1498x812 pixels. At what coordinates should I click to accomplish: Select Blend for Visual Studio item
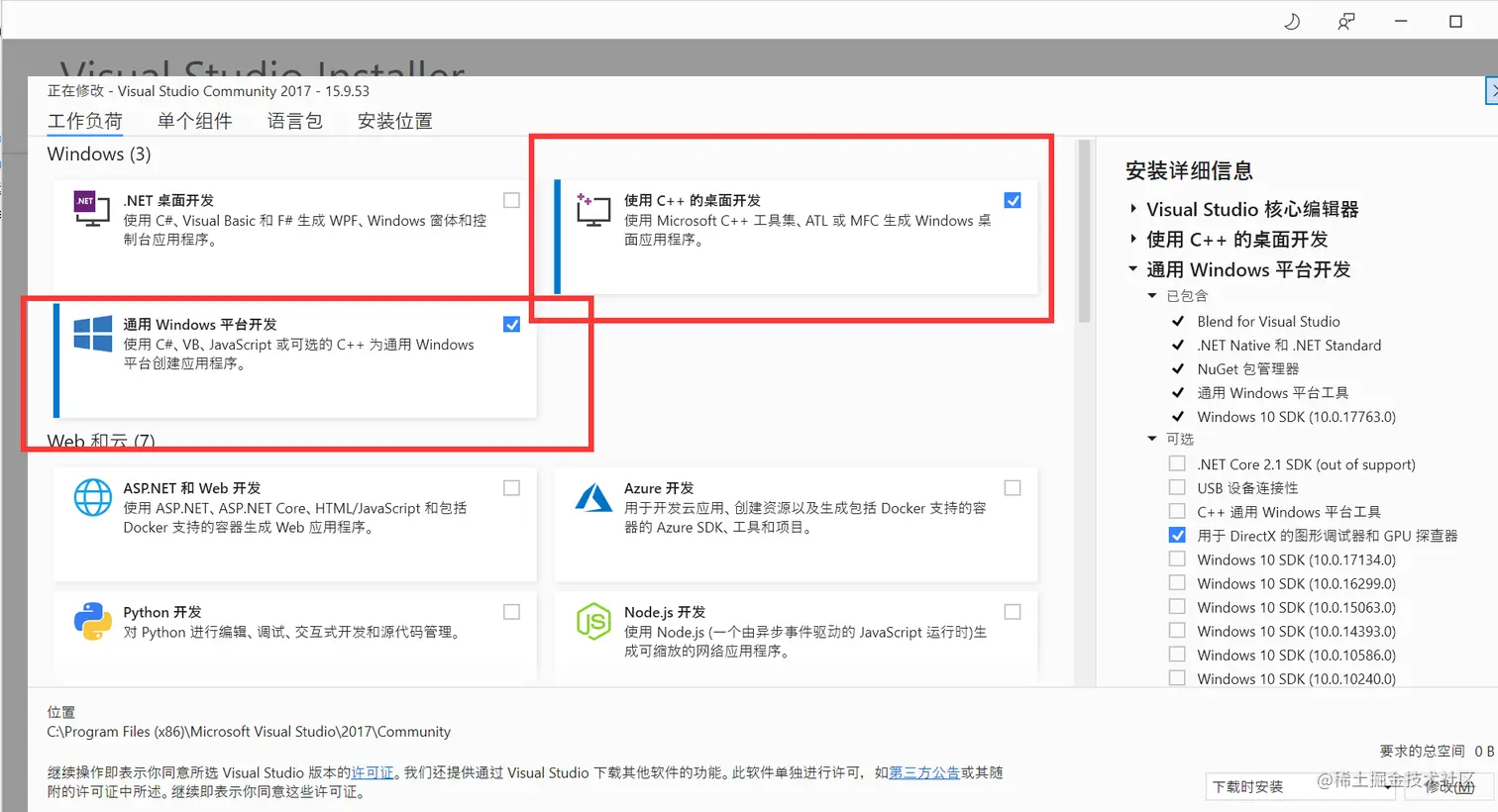1268,322
